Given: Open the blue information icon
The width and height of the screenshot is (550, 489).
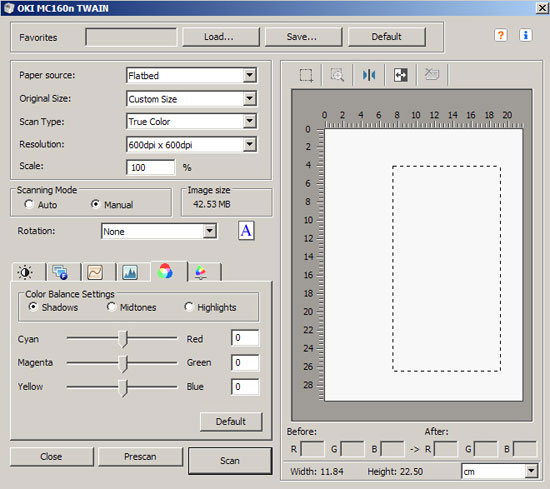Looking at the screenshot, I should [525, 35].
